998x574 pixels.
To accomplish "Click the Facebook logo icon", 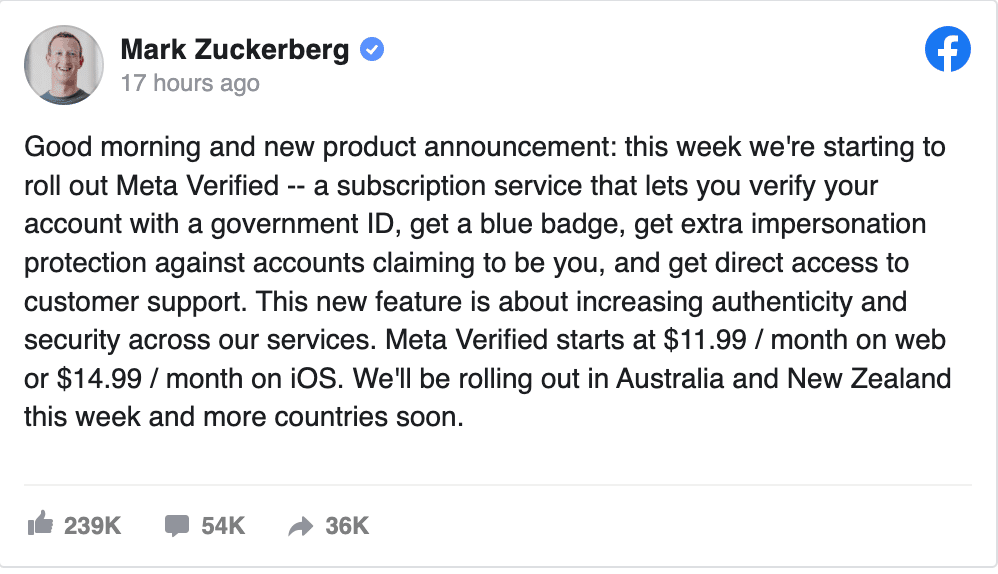I will pyautogui.click(x=947, y=48).
